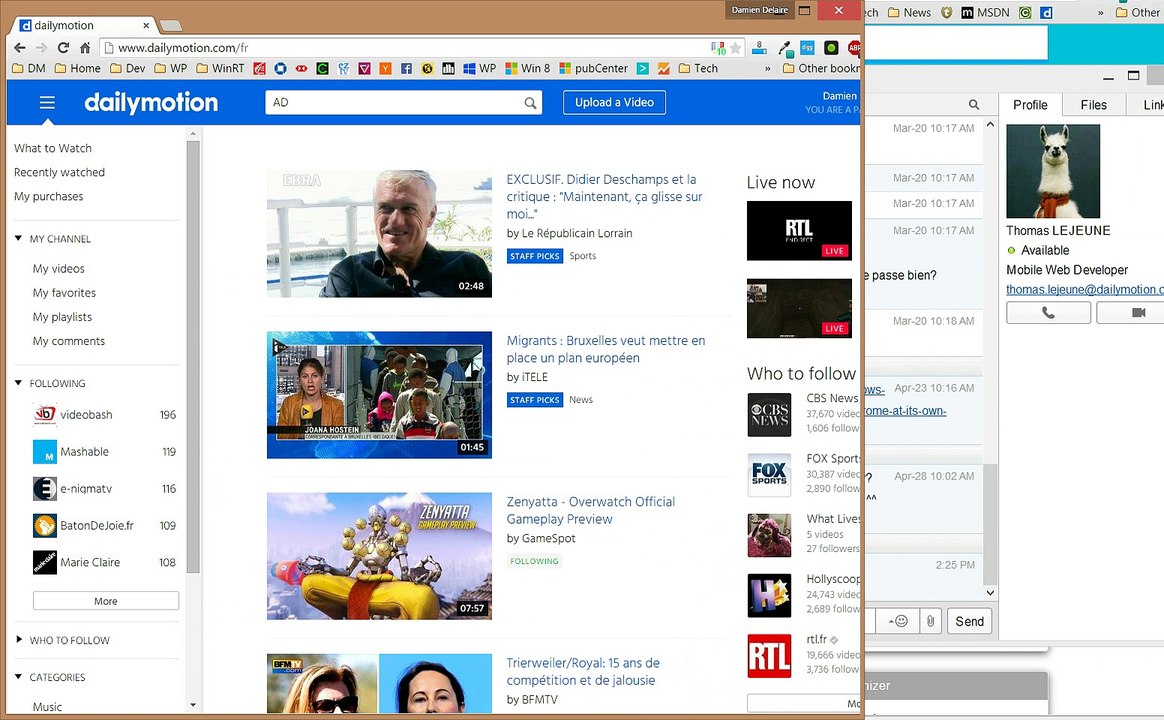Image resolution: width=1164 pixels, height=720 pixels.
Task: Open My videos
Action: (59, 269)
